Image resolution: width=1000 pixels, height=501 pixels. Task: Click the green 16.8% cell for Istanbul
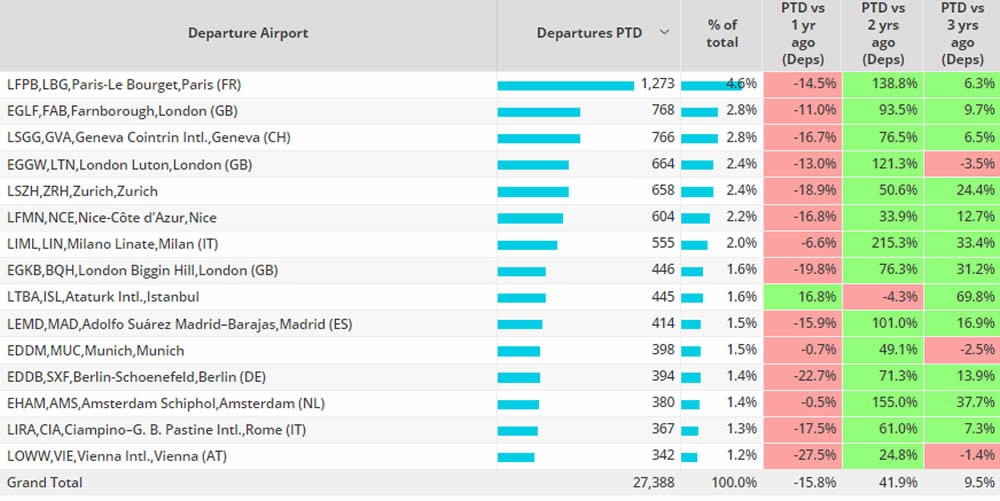[802, 297]
